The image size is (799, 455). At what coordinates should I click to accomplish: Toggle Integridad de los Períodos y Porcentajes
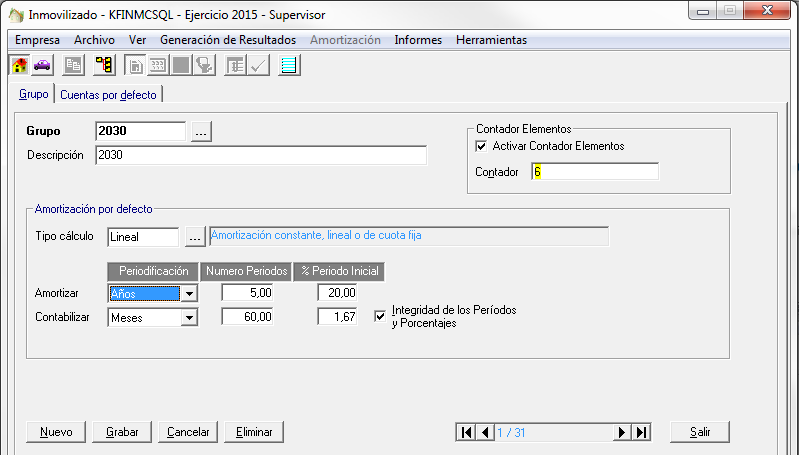(380, 316)
